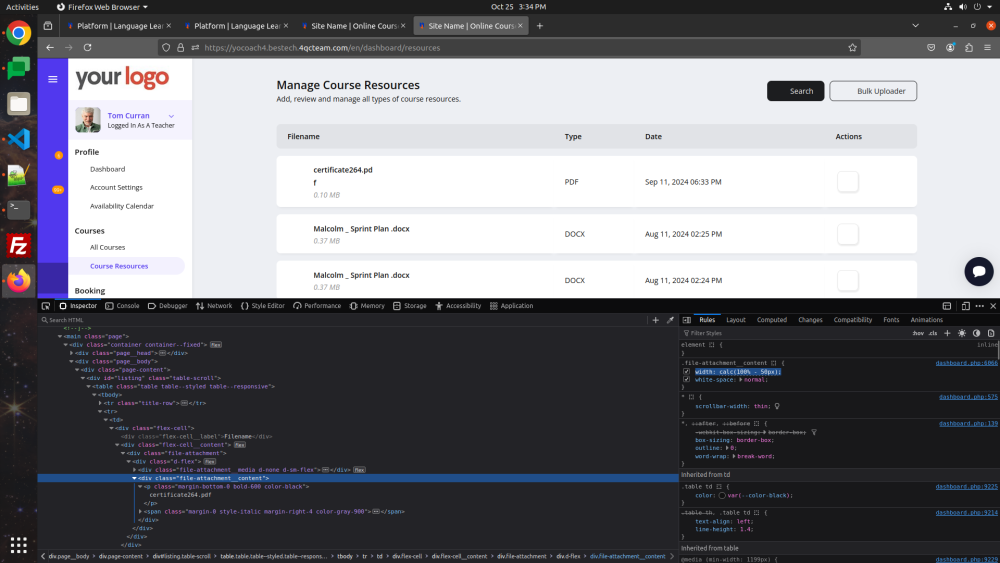This screenshot has height=563, width=1000.
Task: Expand the tr title-row node
Action: (100, 403)
